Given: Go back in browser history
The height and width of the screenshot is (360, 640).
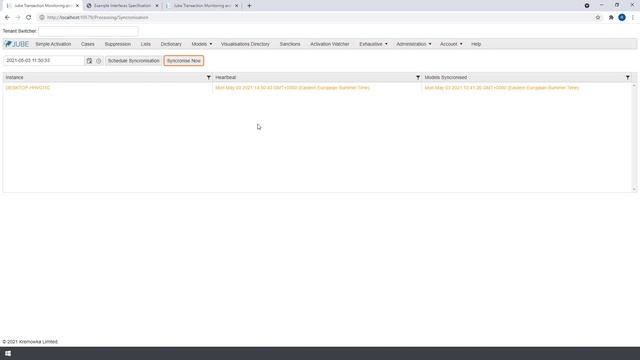Looking at the screenshot, I should coord(7,18).
